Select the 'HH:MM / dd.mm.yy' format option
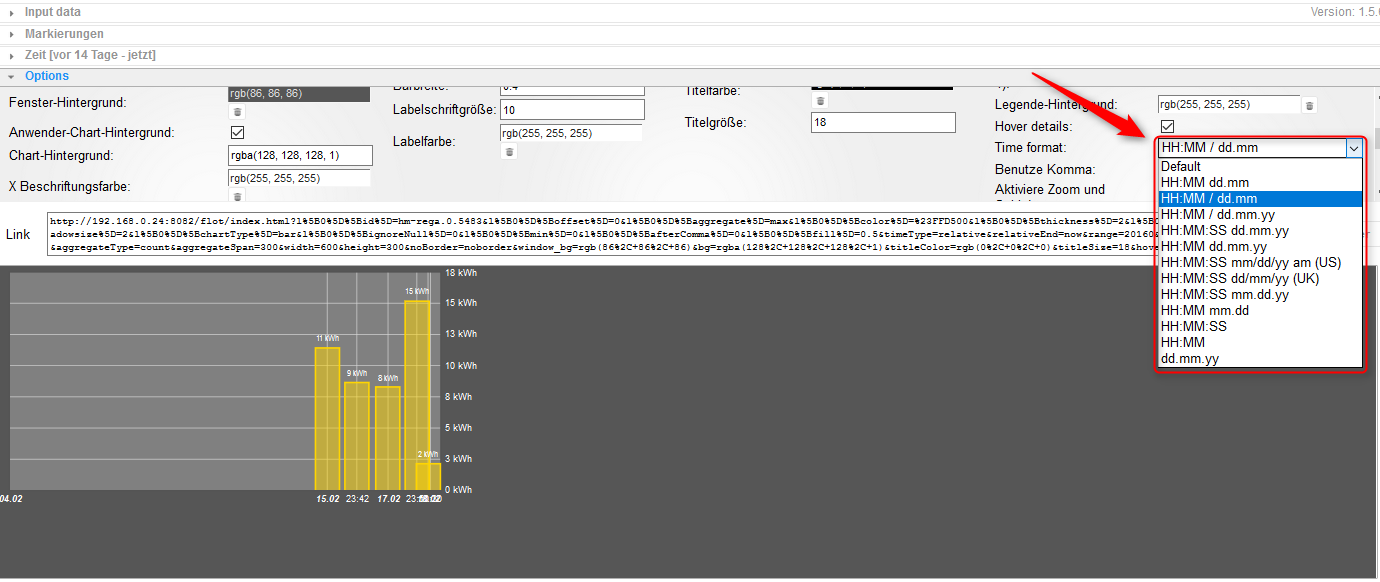The width and height of the screenshot is (1380, 582). 1260,214
